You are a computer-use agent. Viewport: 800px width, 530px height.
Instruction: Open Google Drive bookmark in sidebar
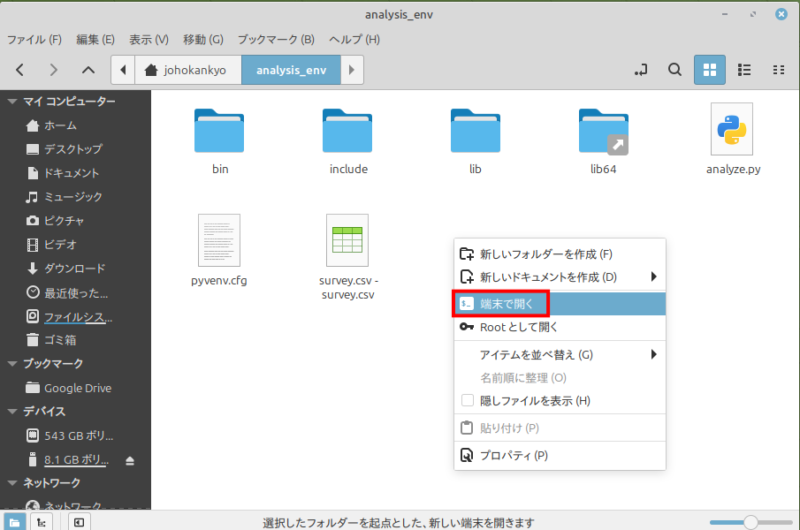tap(77, 388)
